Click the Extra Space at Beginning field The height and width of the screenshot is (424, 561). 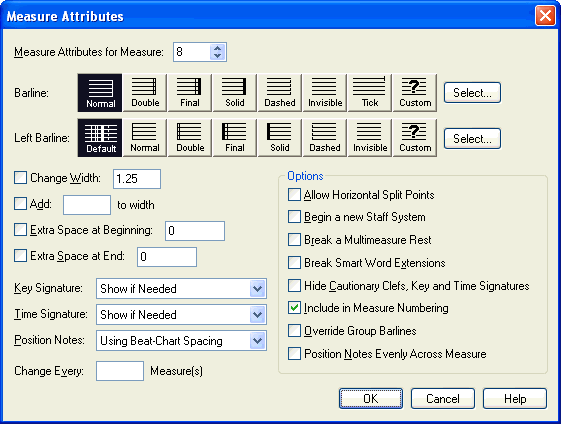tap(195, 231)
